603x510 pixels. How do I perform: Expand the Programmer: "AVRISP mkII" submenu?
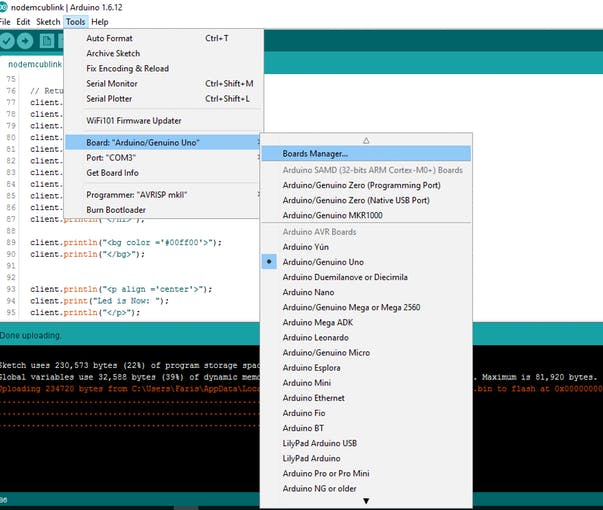(x=163, y=195)
